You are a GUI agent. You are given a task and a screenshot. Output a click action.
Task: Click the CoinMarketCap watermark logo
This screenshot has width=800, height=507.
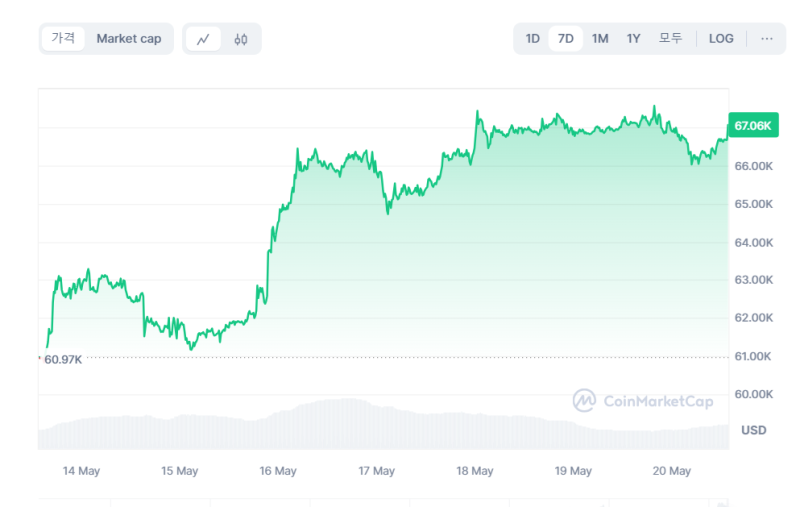click(643, 401)
